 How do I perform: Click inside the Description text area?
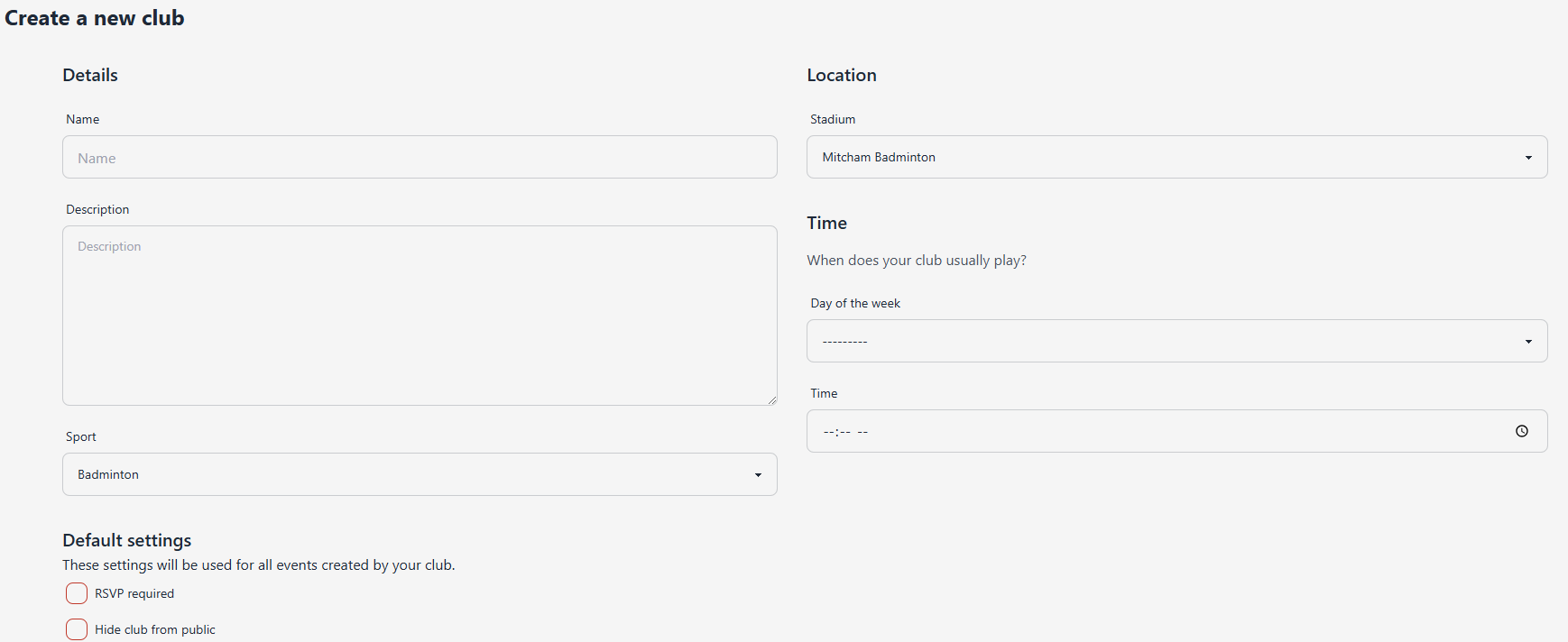(420, 316)
